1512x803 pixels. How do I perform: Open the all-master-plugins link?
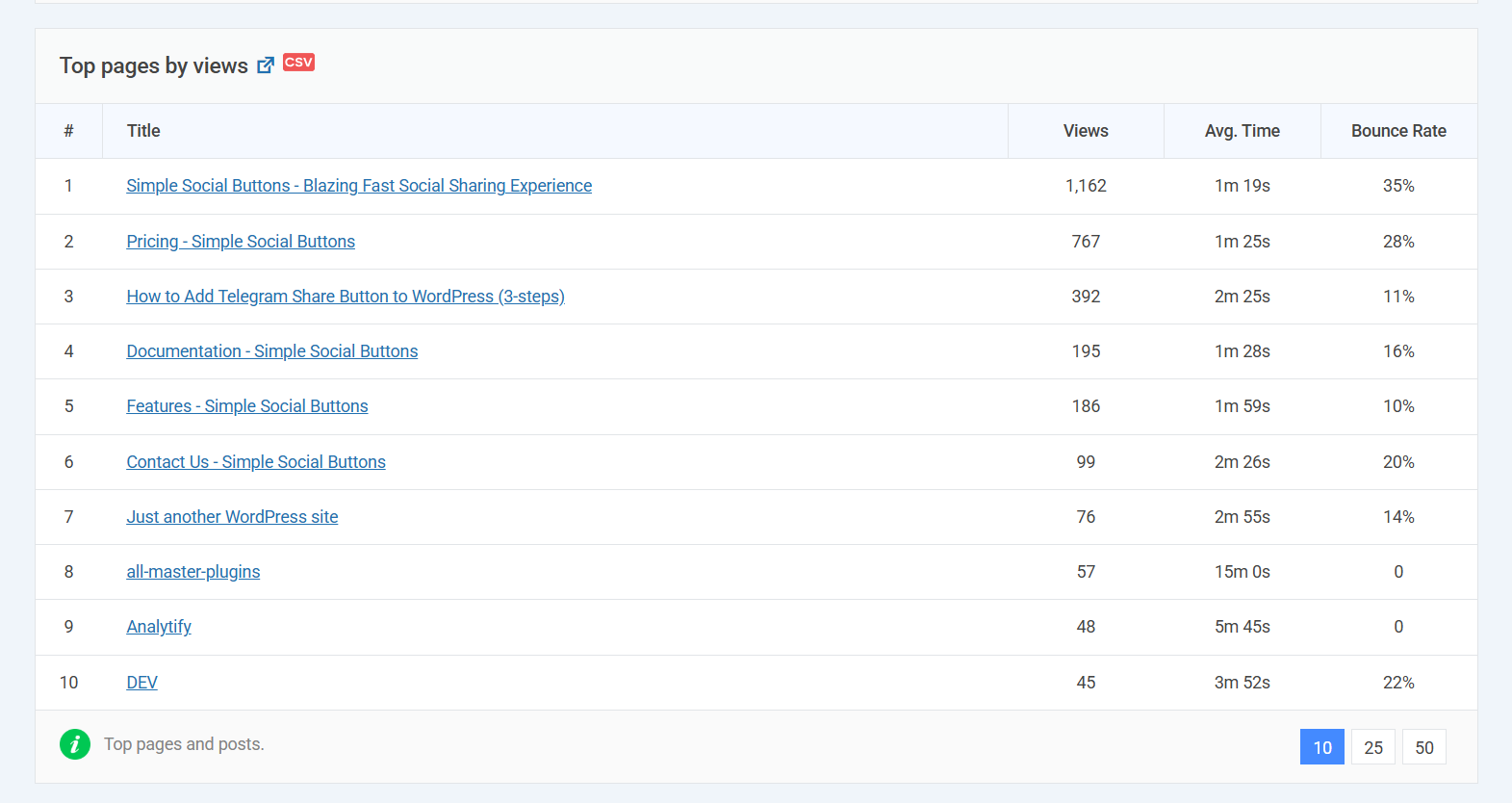pyautogui.click(x=193, y=572)
